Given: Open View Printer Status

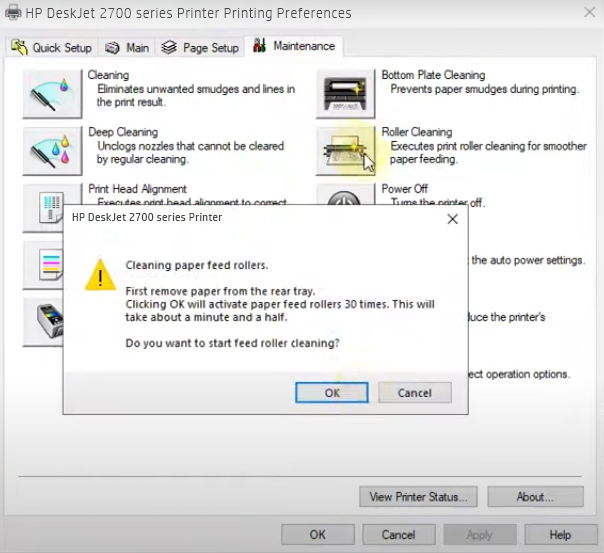Looking at the screenshot, I should [x=418, y=497].
